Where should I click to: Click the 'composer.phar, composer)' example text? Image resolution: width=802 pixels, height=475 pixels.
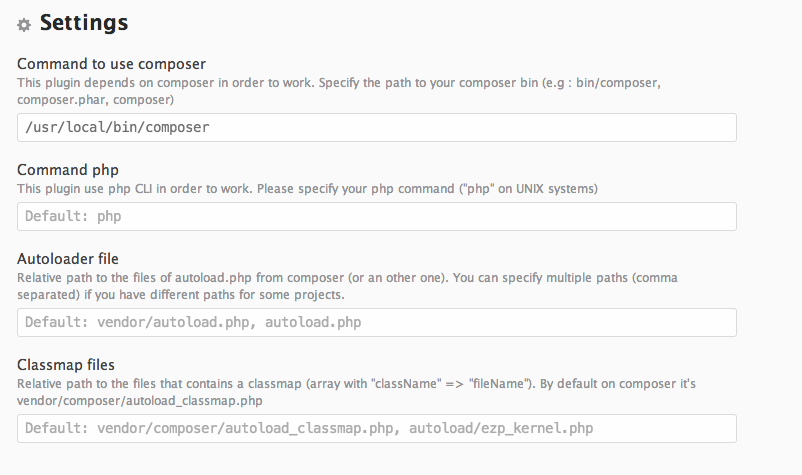point(95,100)
